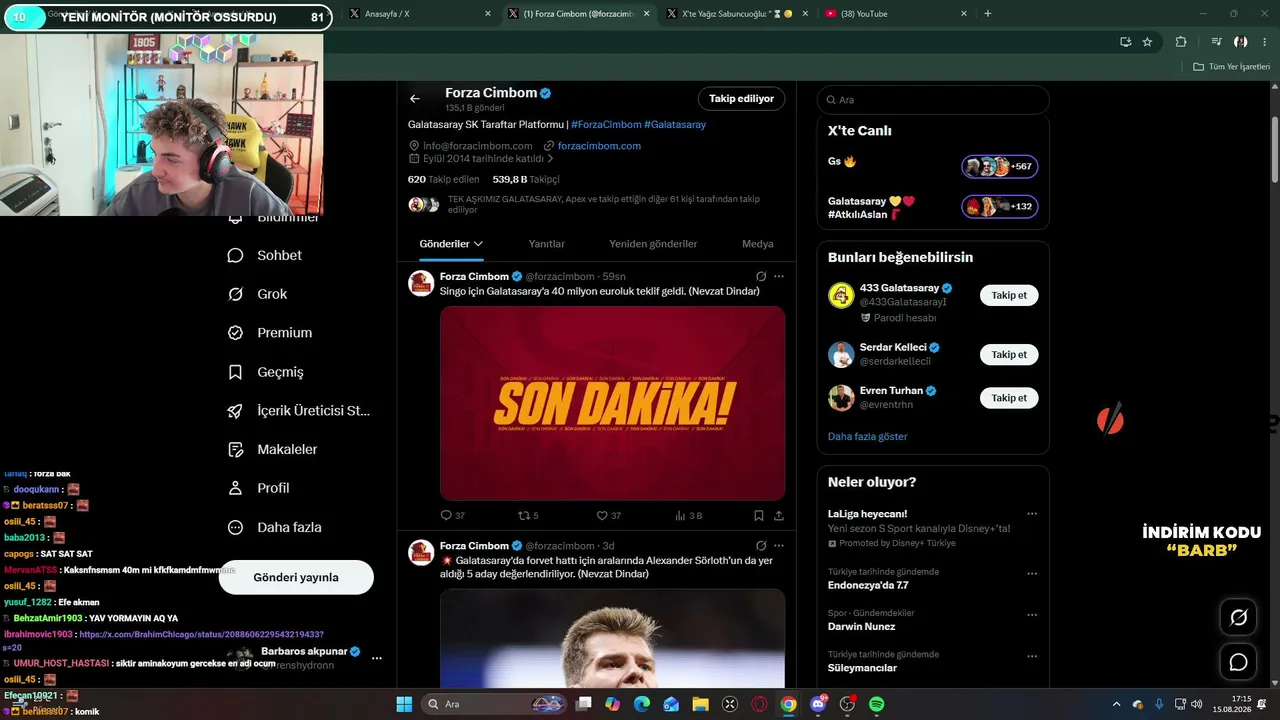Open more options on the Singo post
Viewport: 1280px width, 720px height.
click(779, 276)
